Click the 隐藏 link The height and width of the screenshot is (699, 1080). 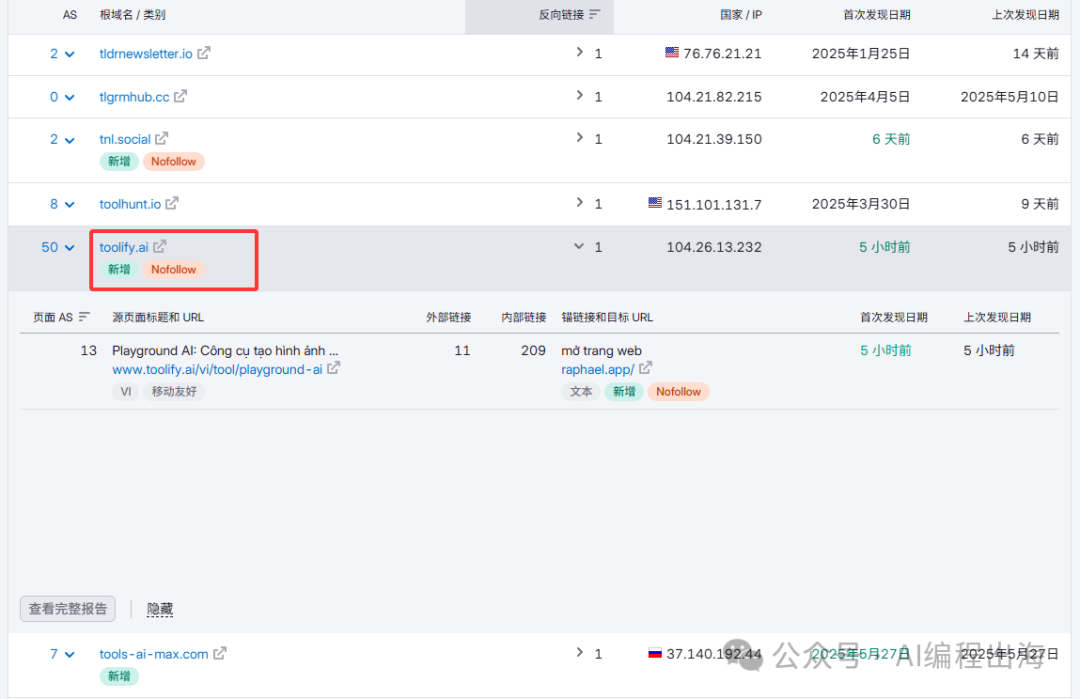coord(160,608)
